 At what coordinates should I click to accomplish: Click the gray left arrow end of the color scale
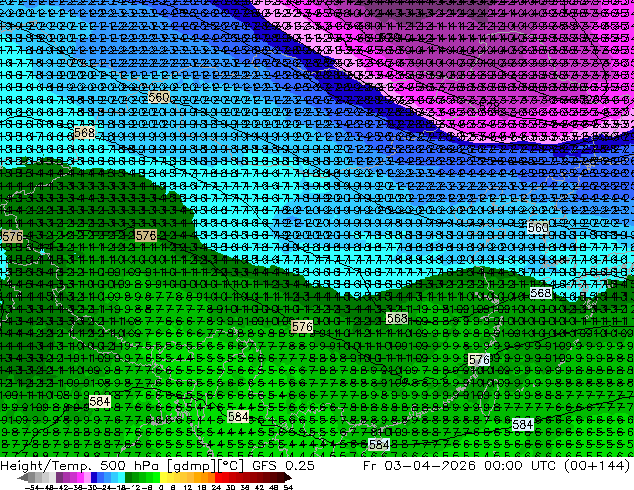pyautogui.click(x=23, y=478)
